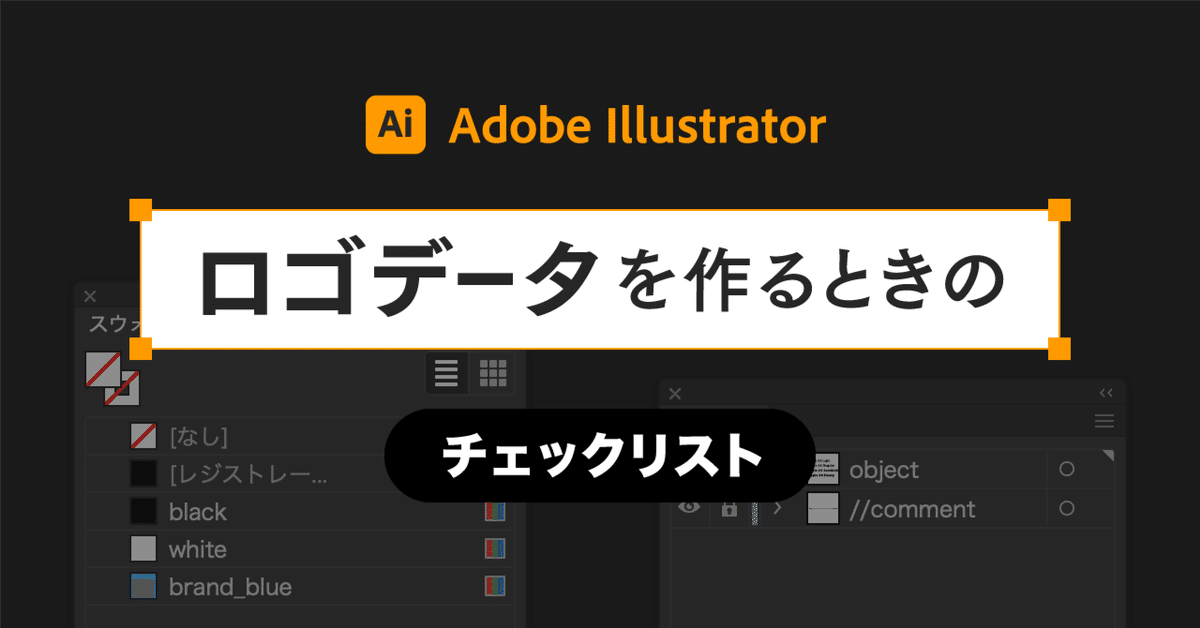The height and width of the screenshot is (628, 1200).
Task: Select the [なし] none swatch
Action: point(144,436)
